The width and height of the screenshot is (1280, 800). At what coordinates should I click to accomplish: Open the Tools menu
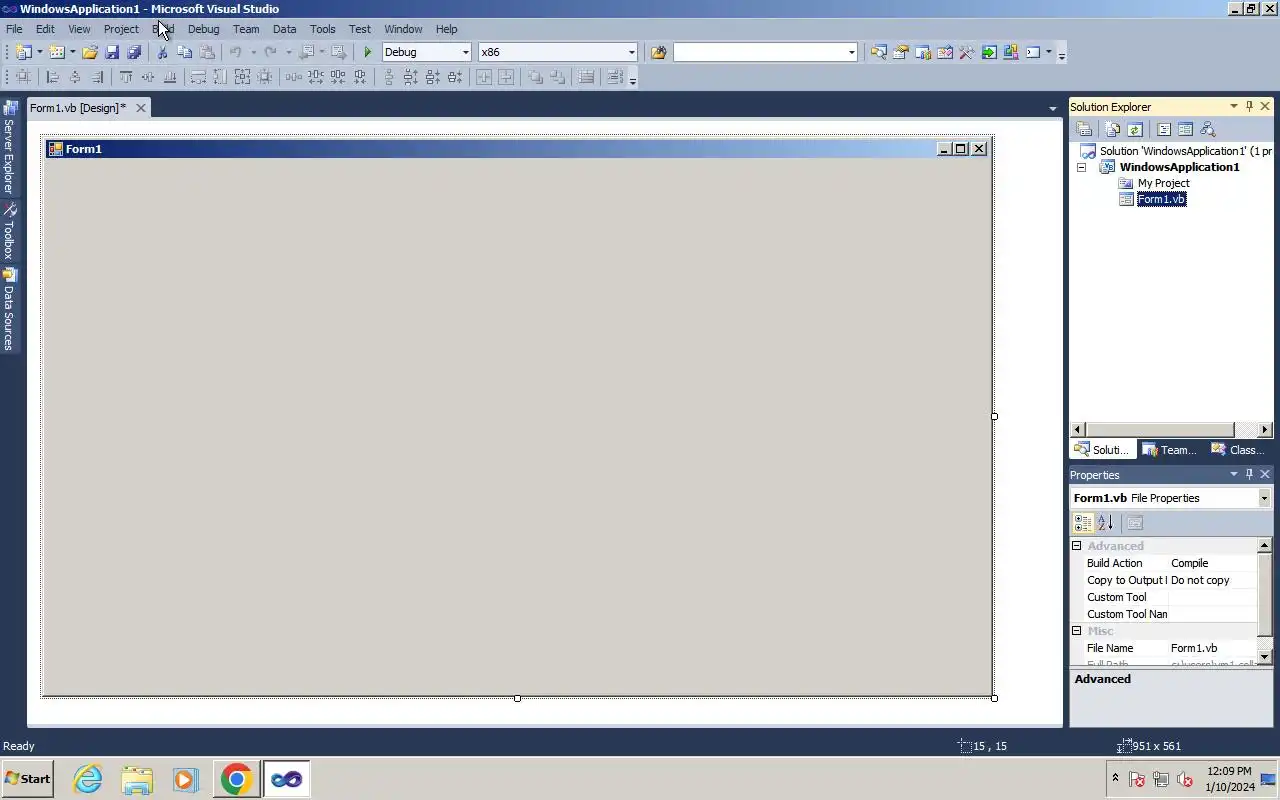pyautogui.click(x=322, y=29)
